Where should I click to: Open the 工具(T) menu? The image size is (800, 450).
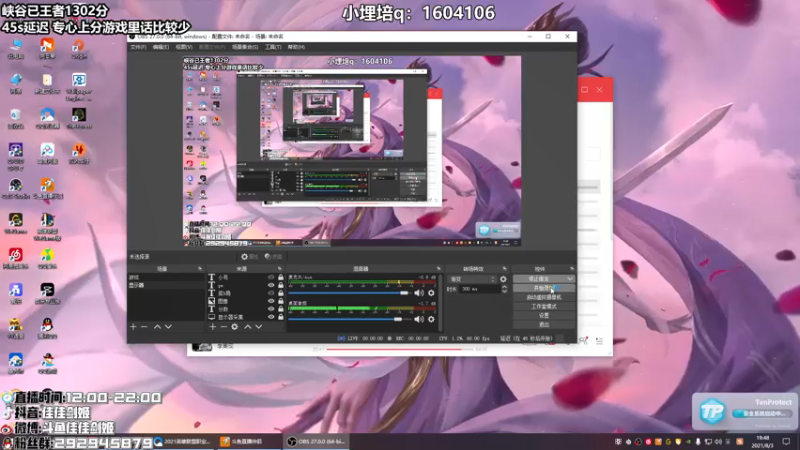273,47
